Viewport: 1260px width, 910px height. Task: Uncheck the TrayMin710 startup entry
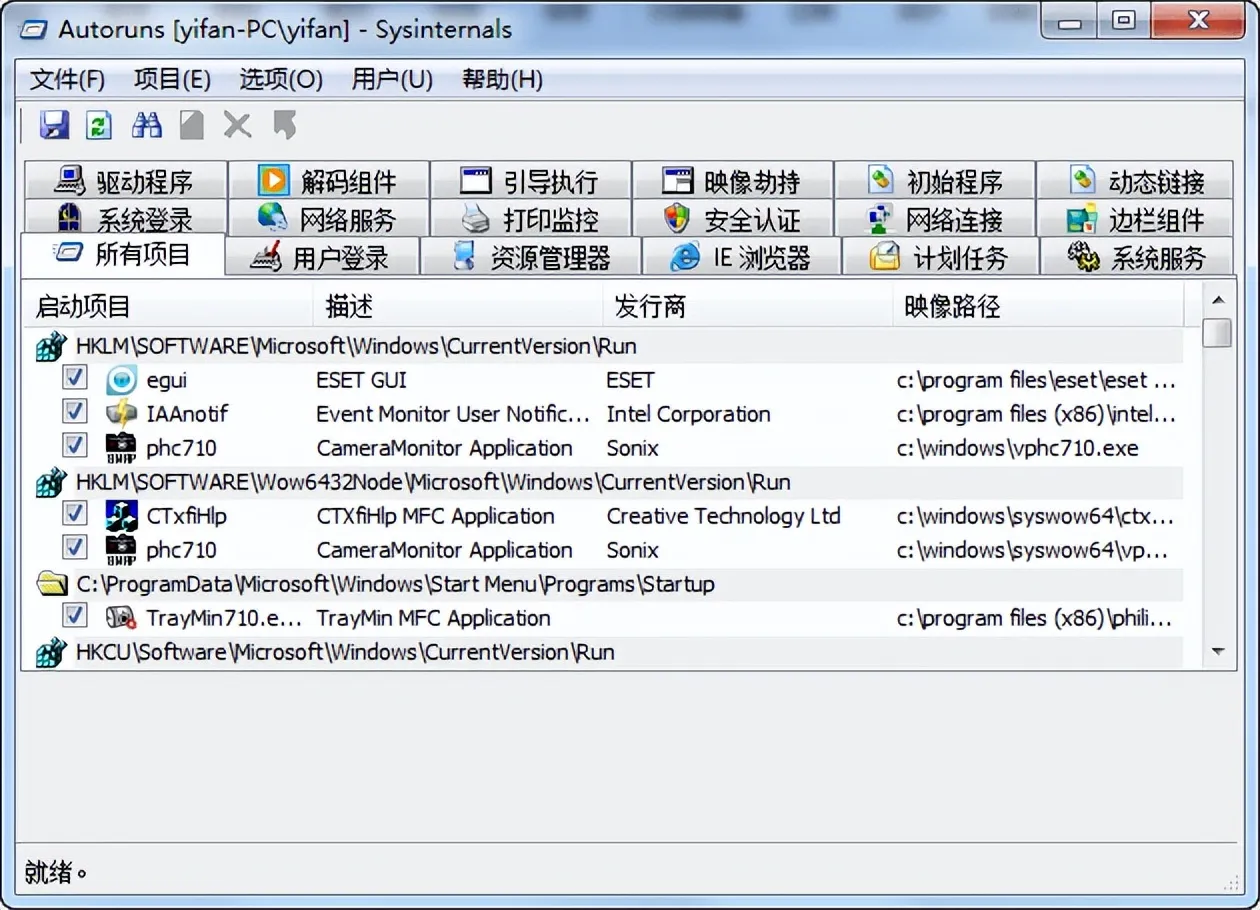[x=74, y=615]
